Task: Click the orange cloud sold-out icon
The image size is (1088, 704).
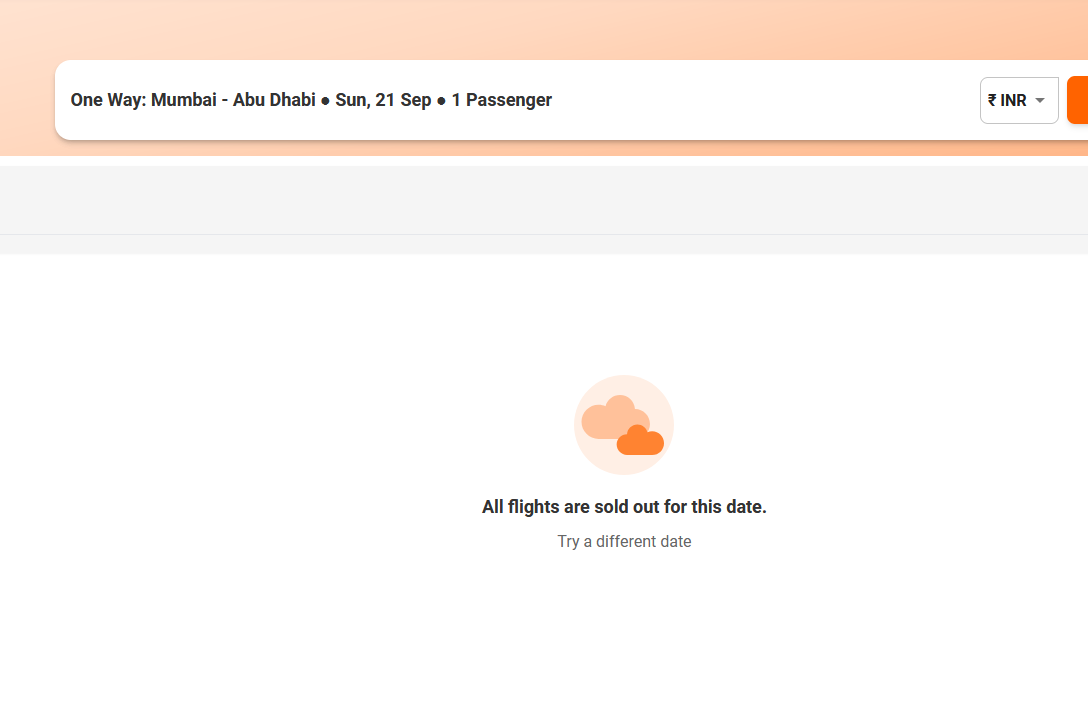Action: [x=624, y=425]
